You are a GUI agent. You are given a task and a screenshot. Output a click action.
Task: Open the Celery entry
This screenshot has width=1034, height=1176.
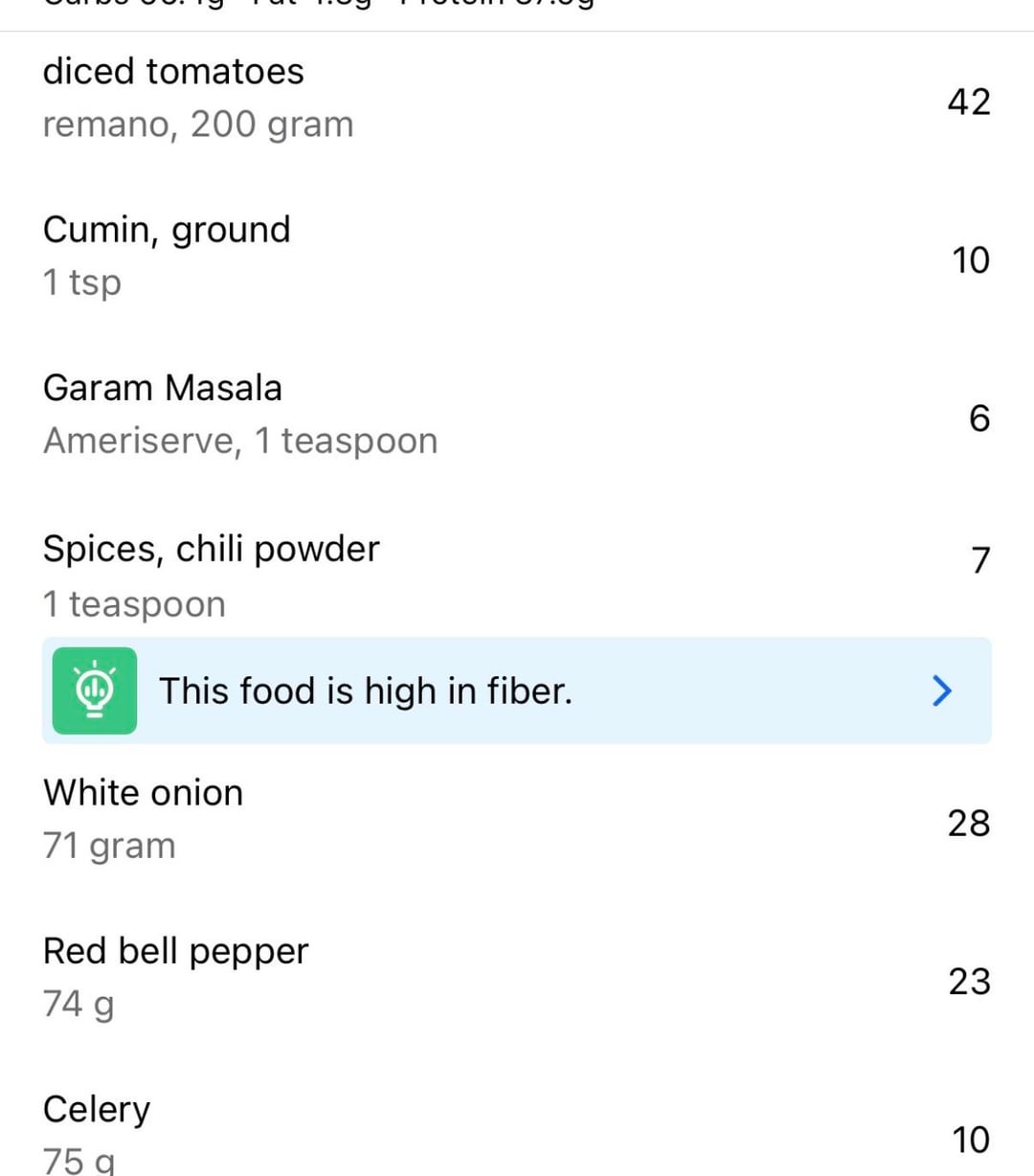(x=97, y=1109)
